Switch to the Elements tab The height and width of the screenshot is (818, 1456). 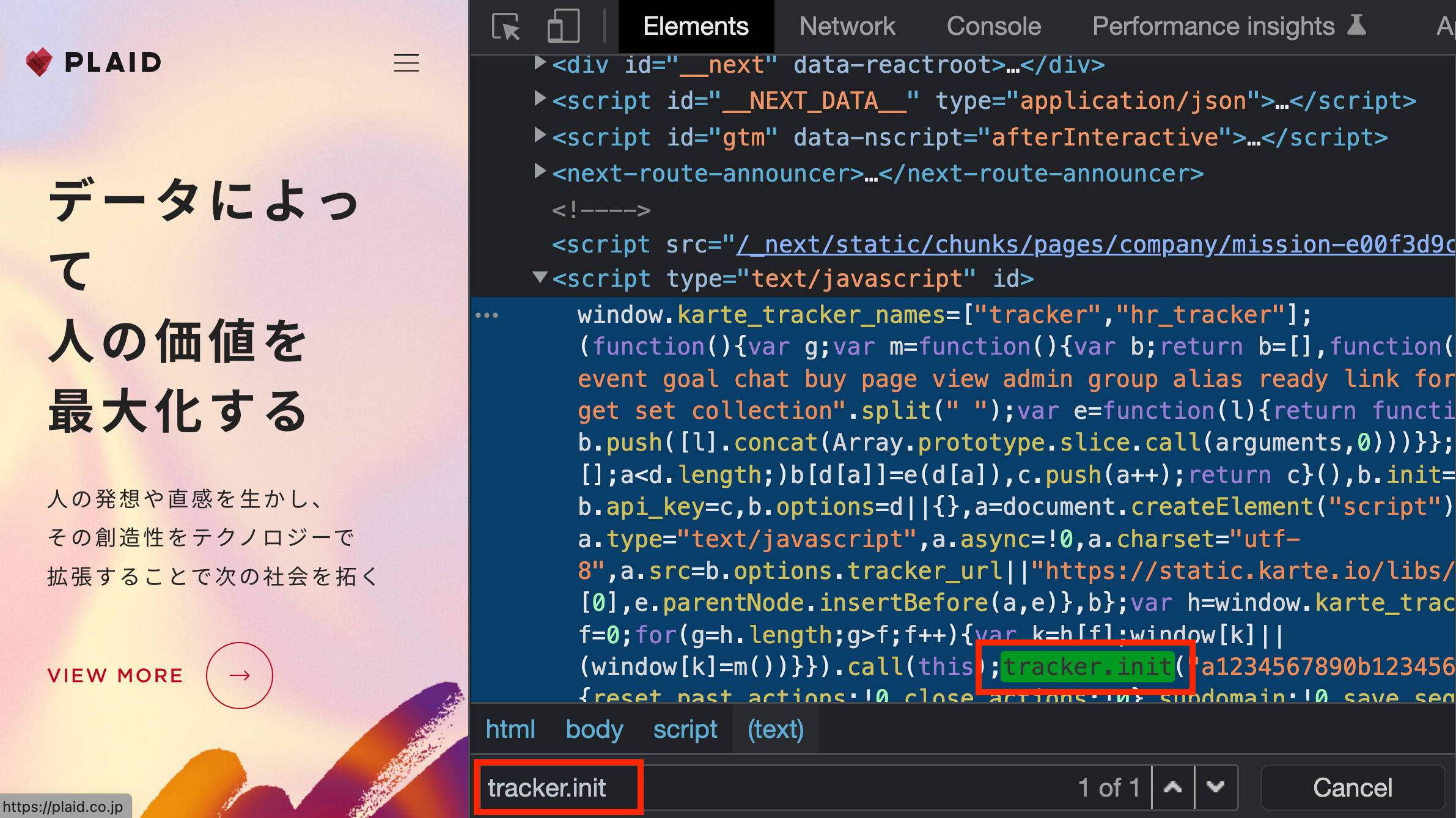coord(696,26)
